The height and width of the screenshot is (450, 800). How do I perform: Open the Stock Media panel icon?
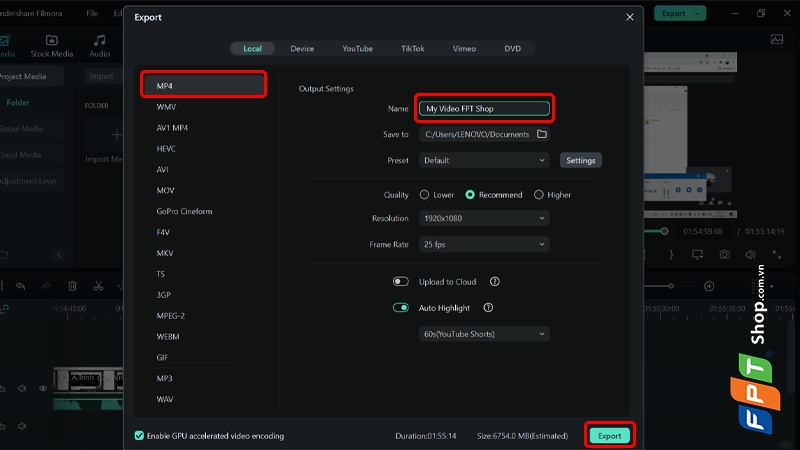pos(52,40)
